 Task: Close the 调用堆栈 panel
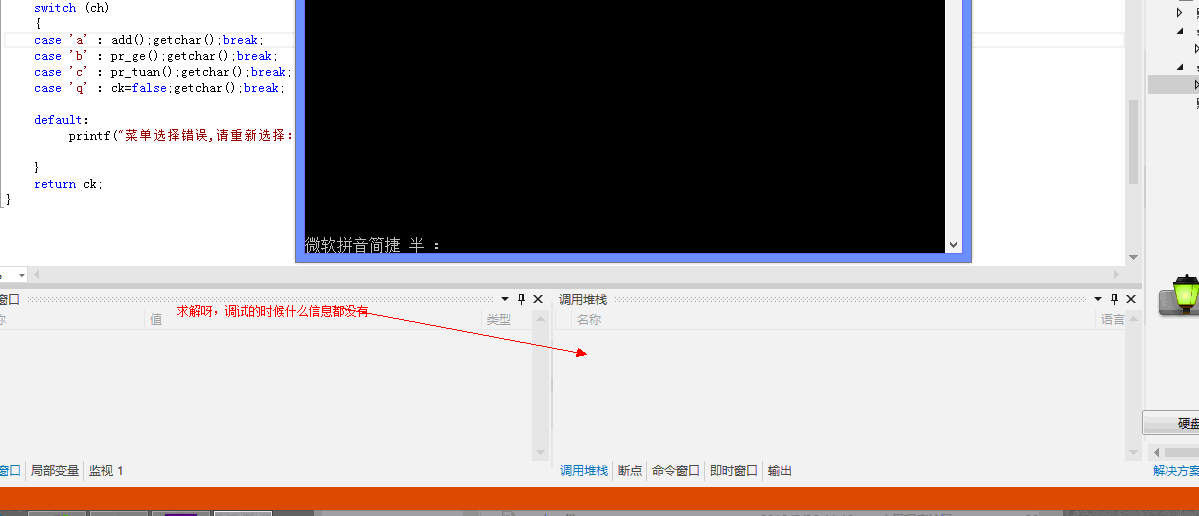pyautogui.click(x=1131, y=299)
